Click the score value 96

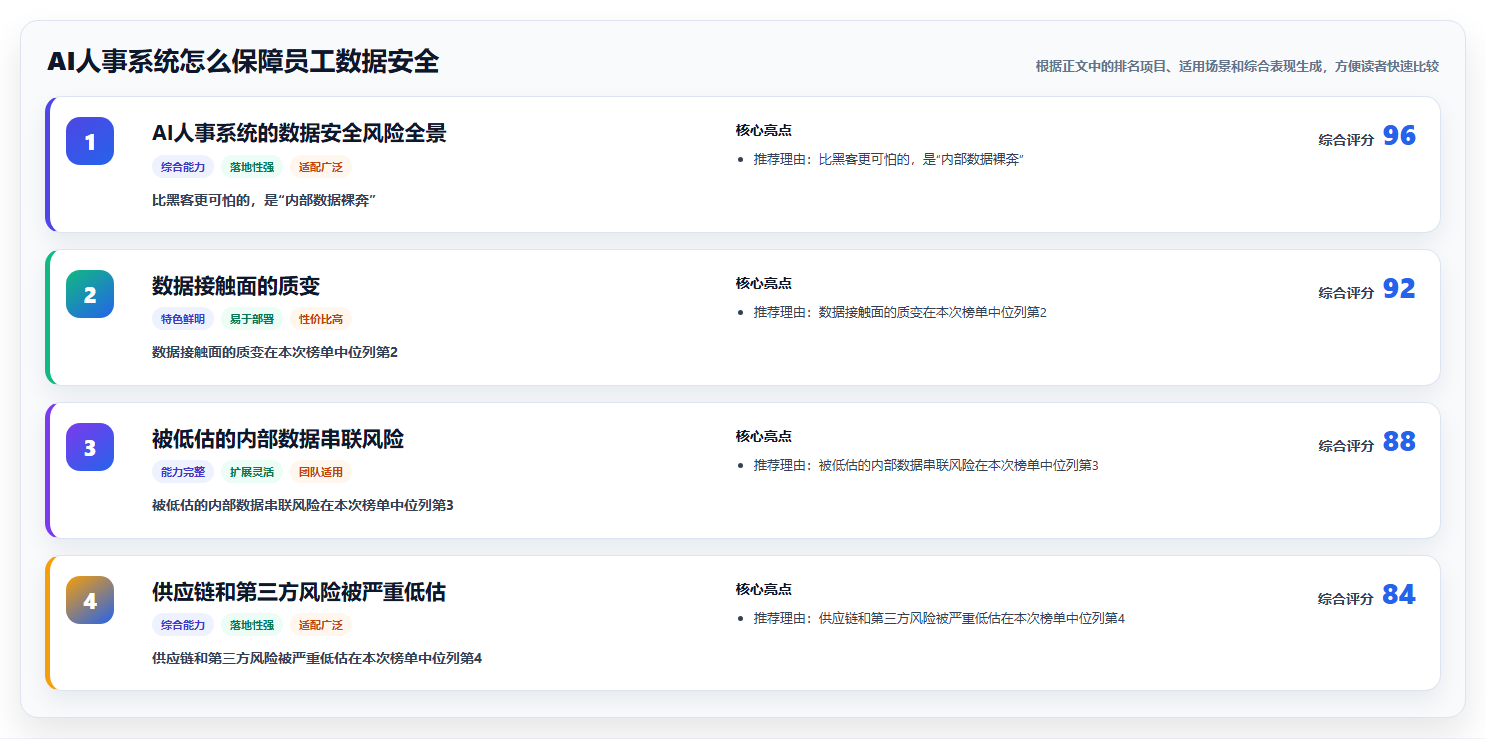(x=1399, y=136)
